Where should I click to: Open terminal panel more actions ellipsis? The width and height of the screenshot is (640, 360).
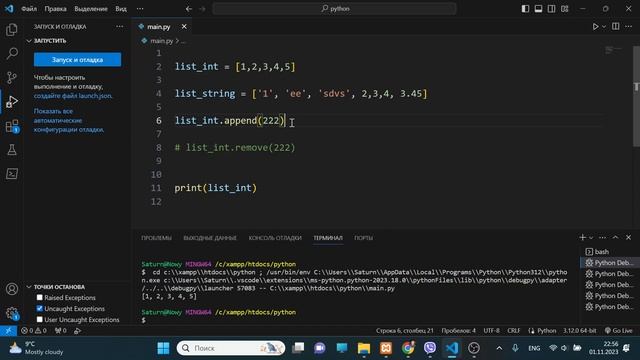click(602, 238)
